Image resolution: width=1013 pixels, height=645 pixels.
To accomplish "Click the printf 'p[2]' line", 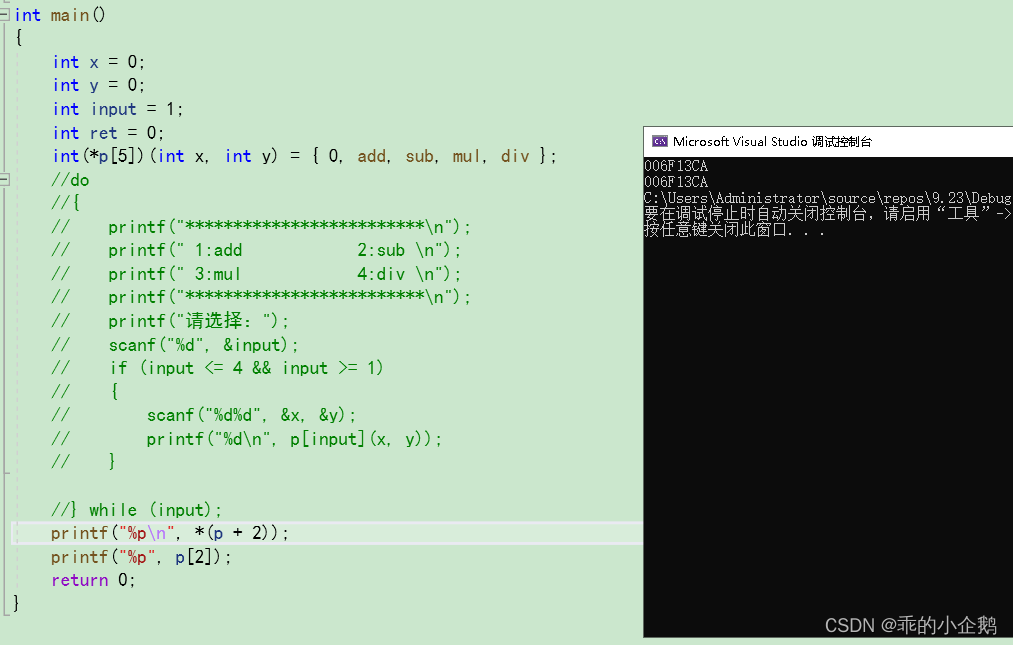I will [141, 556].
